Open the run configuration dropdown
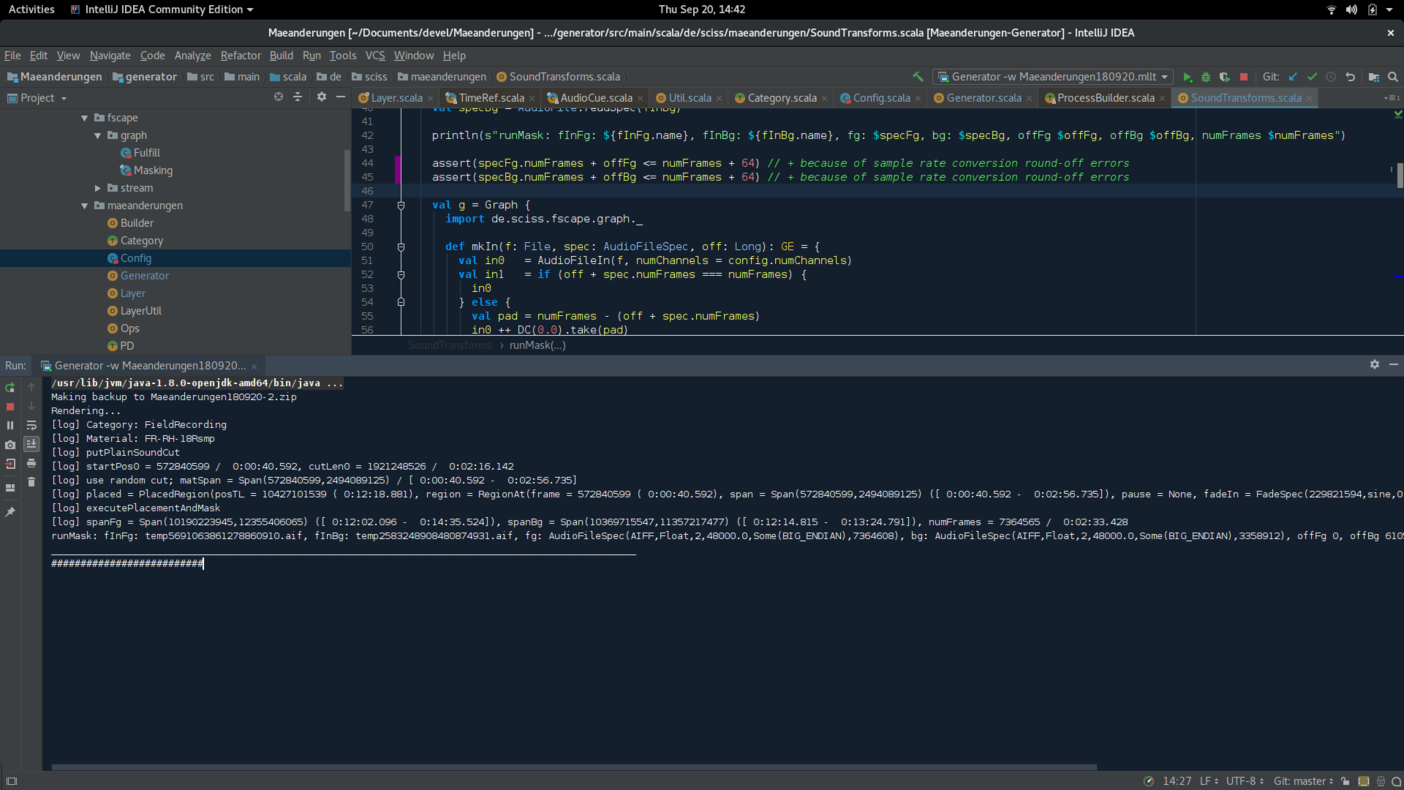This screenshot has height=790, width=1404. (1052, 77)
